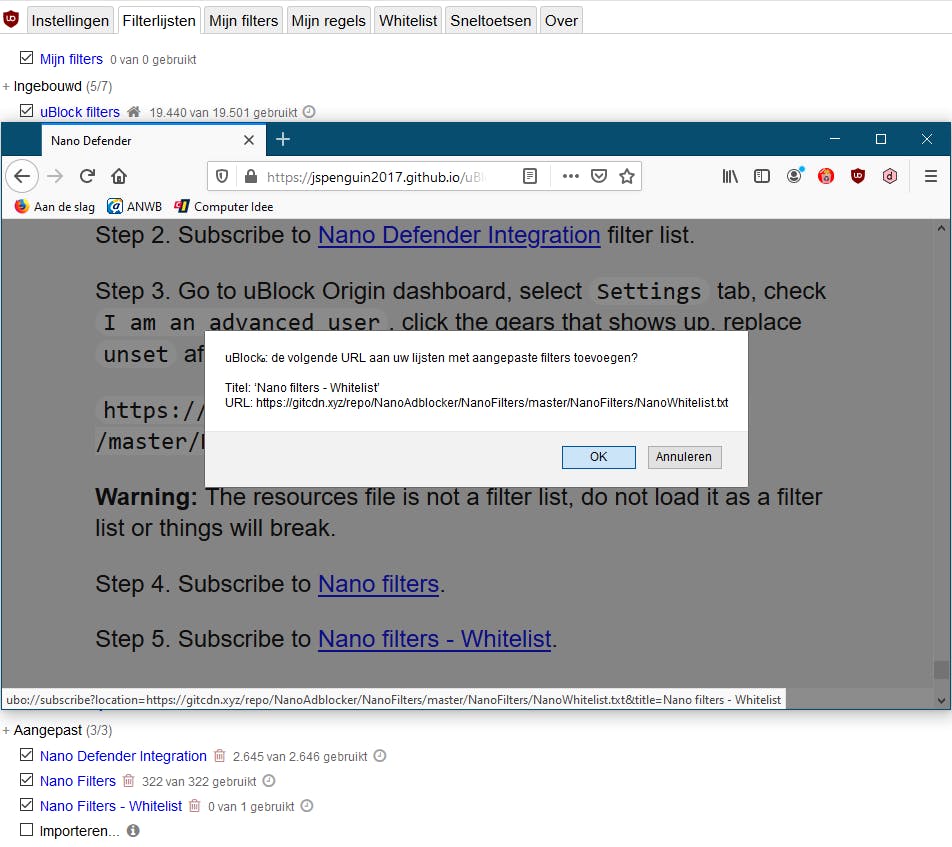Click the clock update icon for uBlock filters

click(309, 112)
